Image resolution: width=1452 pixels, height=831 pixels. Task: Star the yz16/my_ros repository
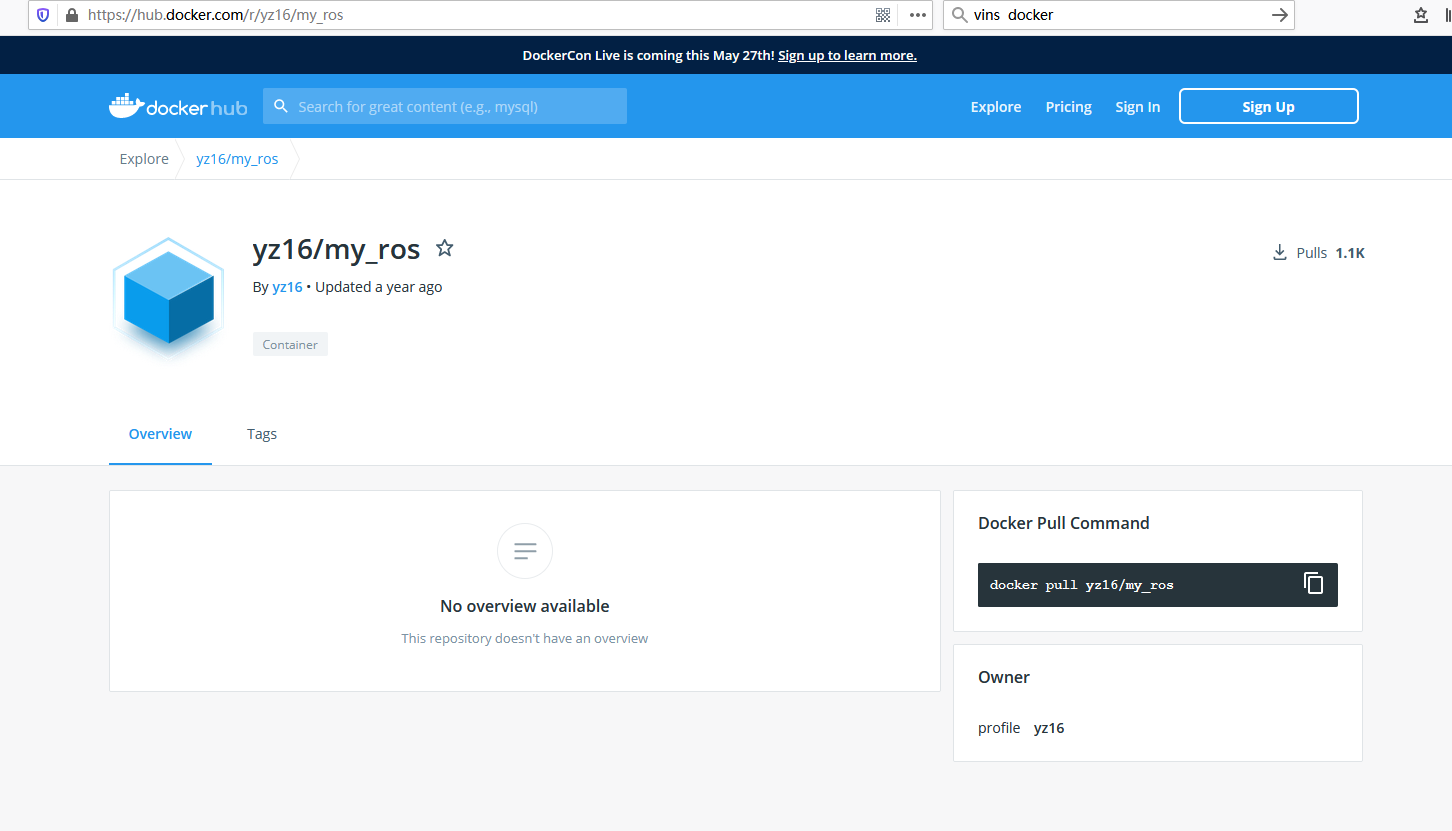[x=444, y=247]
